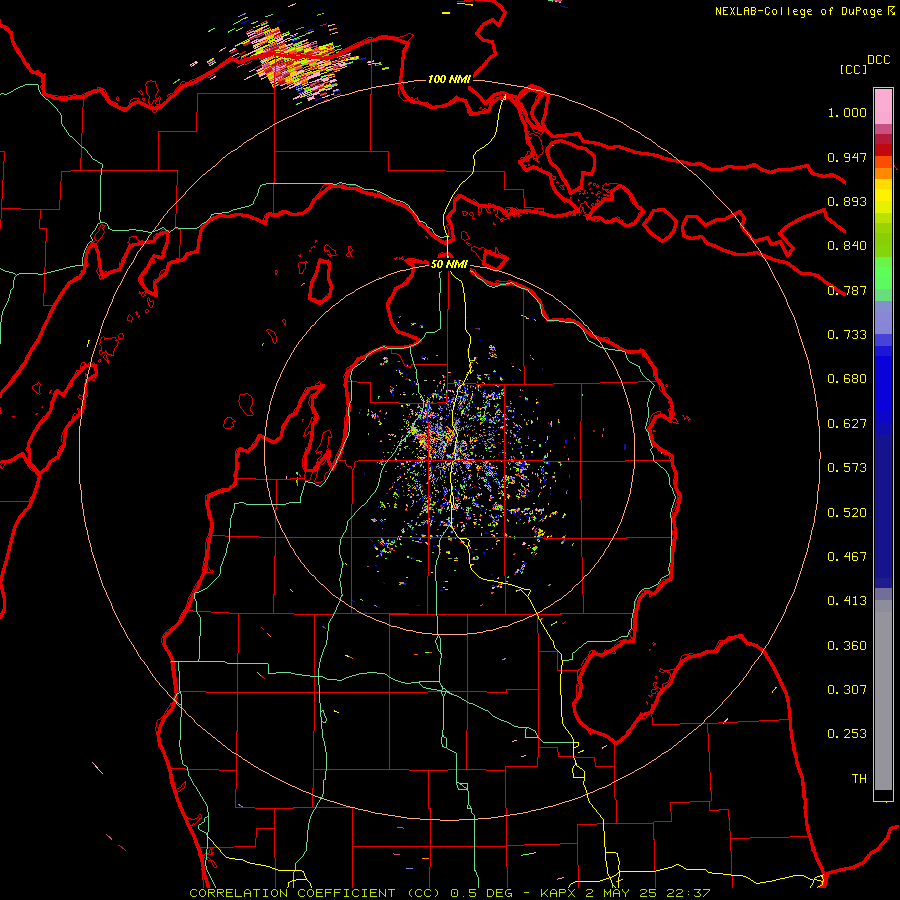Click the 0.413 legend value
The image size is (900, 900).
click(847, 601)
